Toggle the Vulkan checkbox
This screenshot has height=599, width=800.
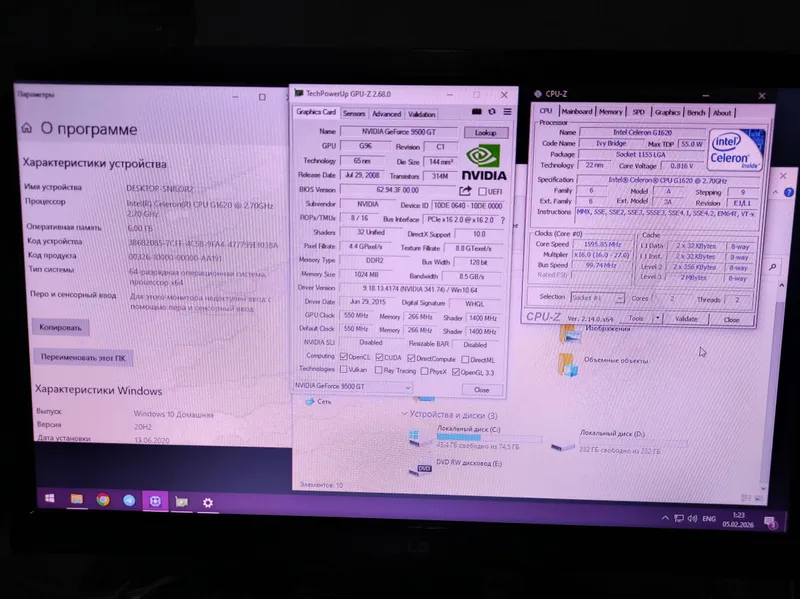coord(343,369)
